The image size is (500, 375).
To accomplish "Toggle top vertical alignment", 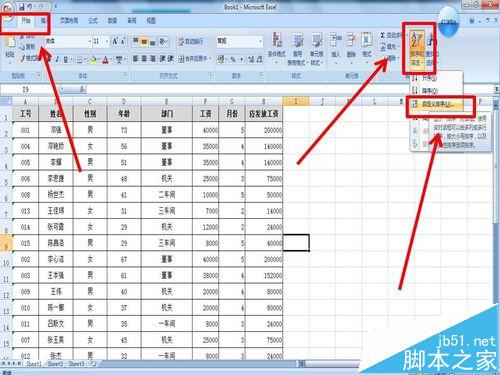I will click(x=136, y=41).
